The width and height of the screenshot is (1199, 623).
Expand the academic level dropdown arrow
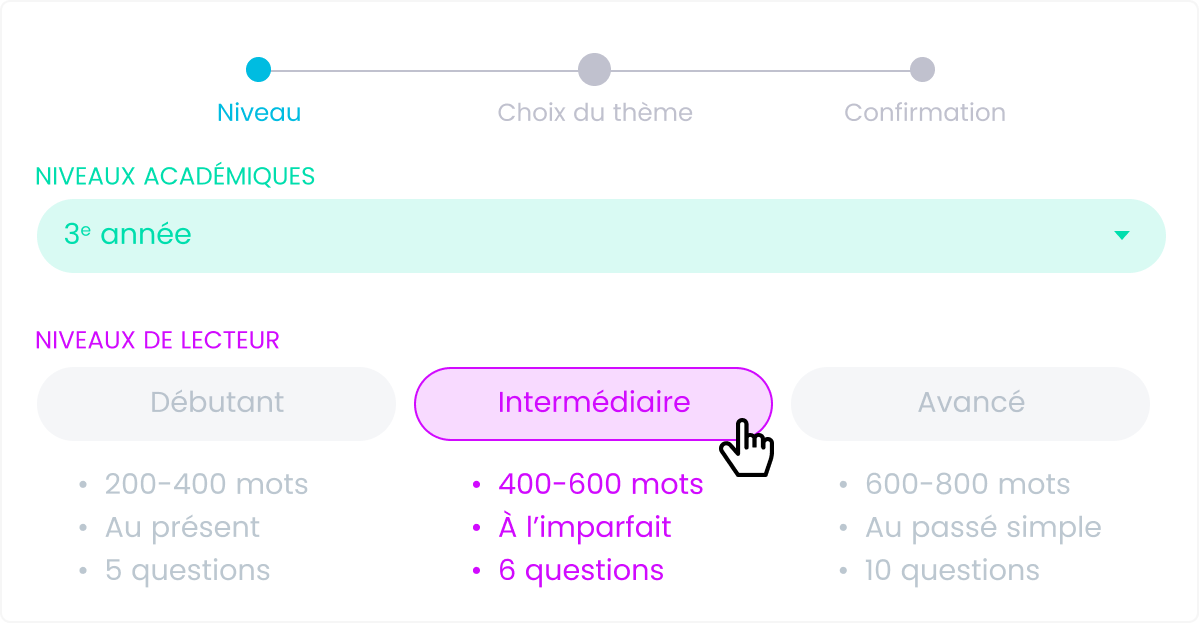click(x=1121, y=235)
